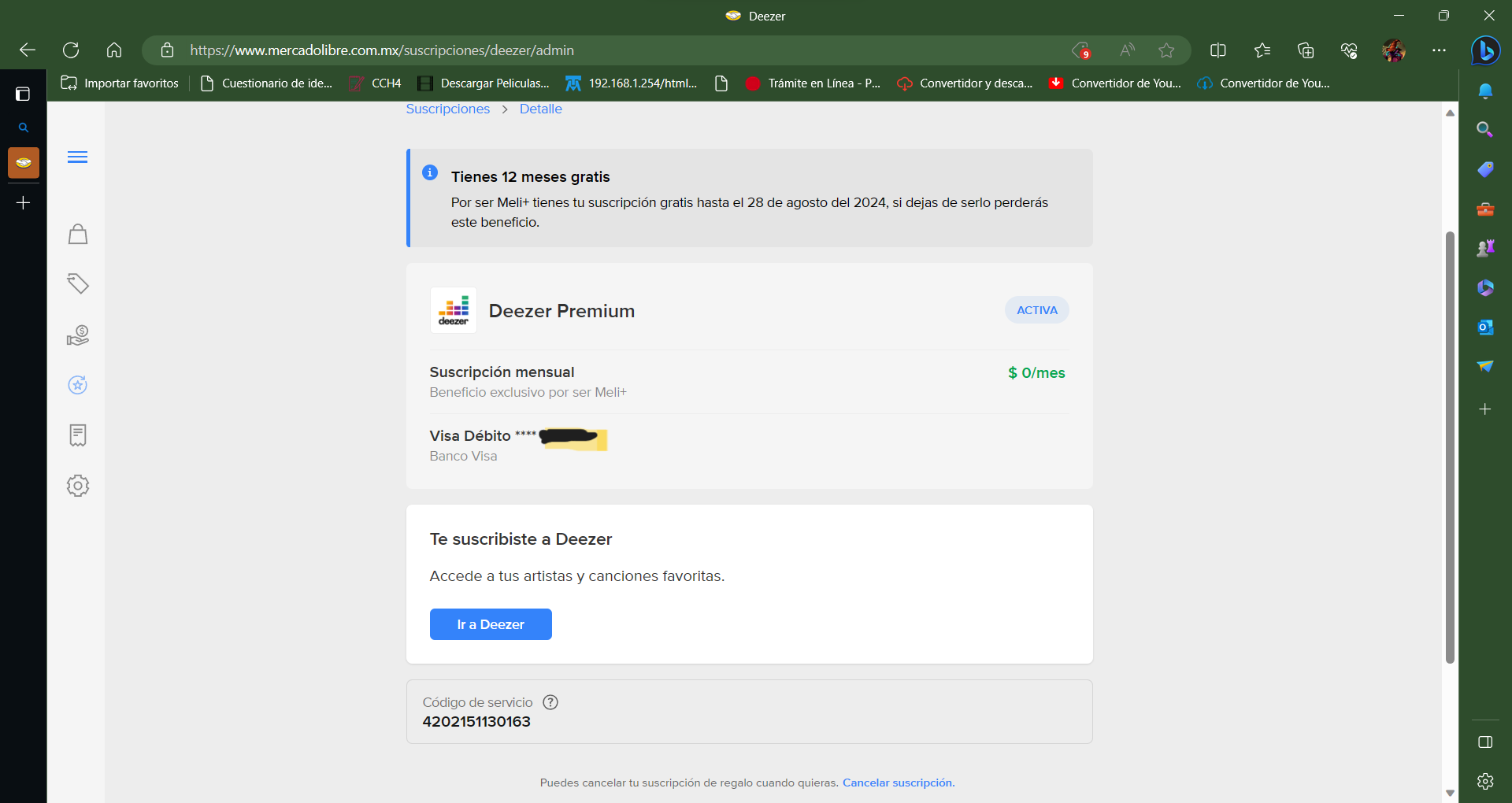The width and height of the screenshot is (1512, 803).
Task: Open the tracking prevention shield with badge
Action: 1081,50
